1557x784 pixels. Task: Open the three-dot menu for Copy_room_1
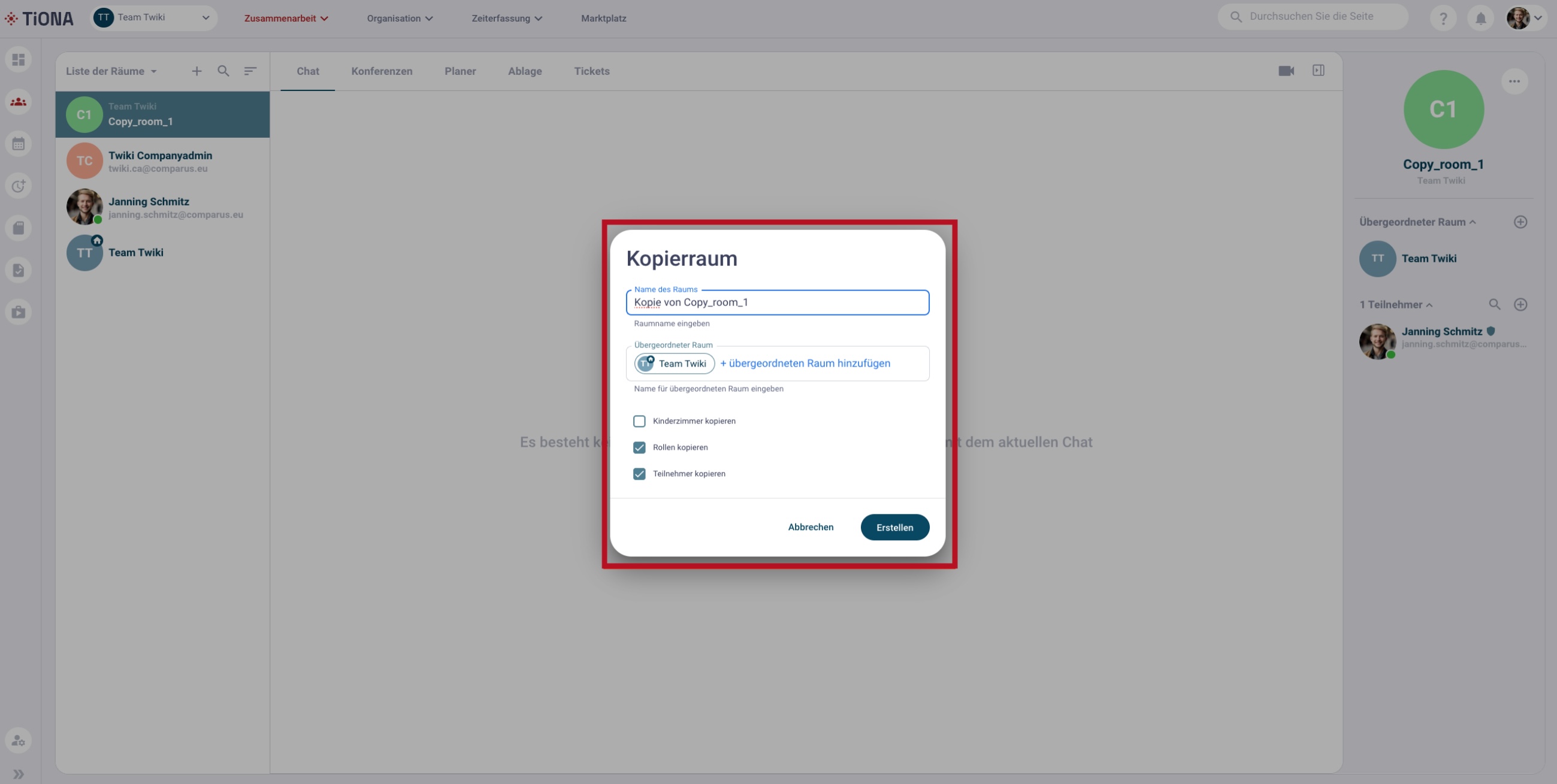(x=1514, y=81)
